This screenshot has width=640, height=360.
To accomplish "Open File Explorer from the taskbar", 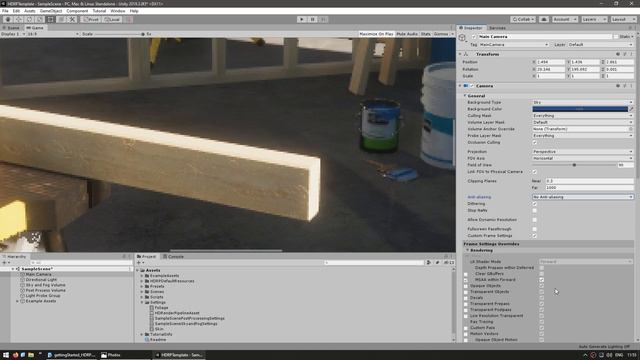I will pos(31,355).
